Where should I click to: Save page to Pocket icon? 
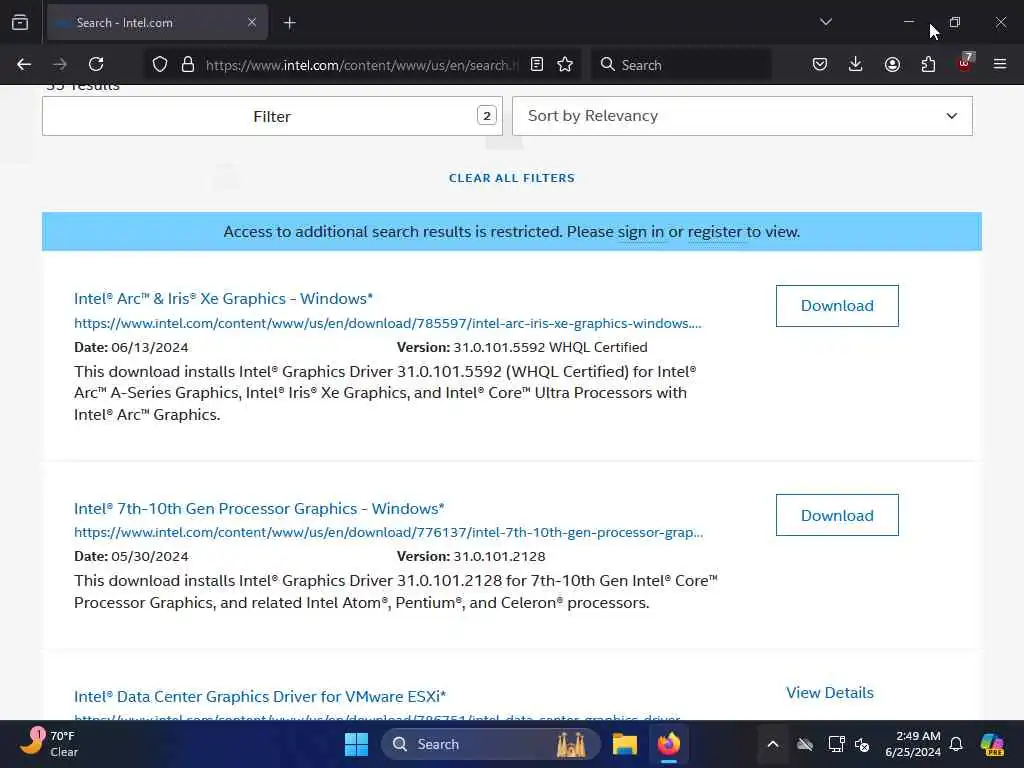coord(820,64)
